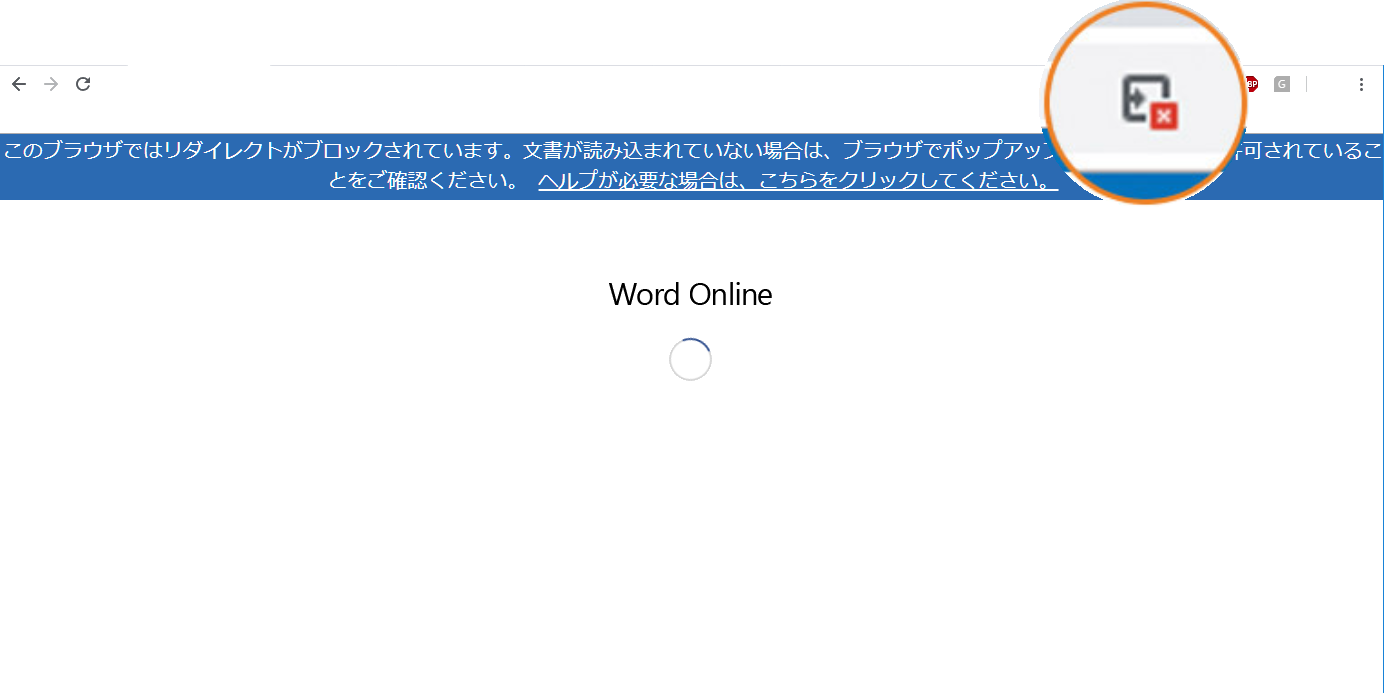The height and width of the screenshot is (693, 1384).
Task: Open the ヘルプが必要な場合は、こちらをクリックしてください help link
Action: point(798,181)
